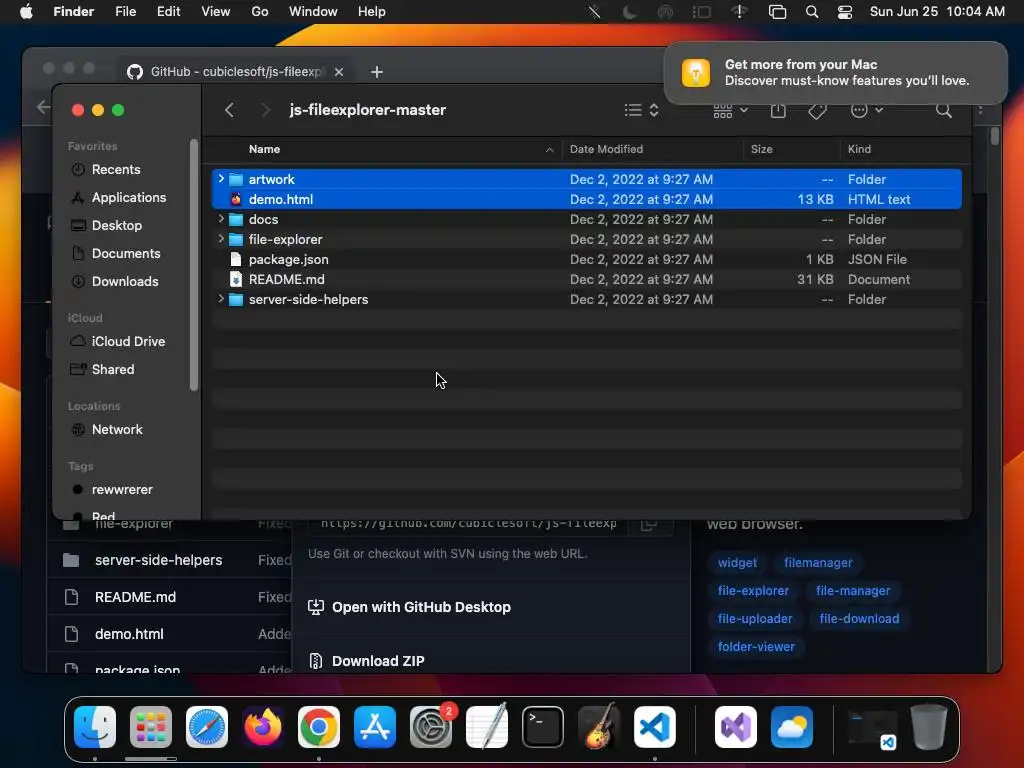Open the group-by dropdown in Finder toolbar
Screen dimensions: 1024x768
tap(731, 111)
